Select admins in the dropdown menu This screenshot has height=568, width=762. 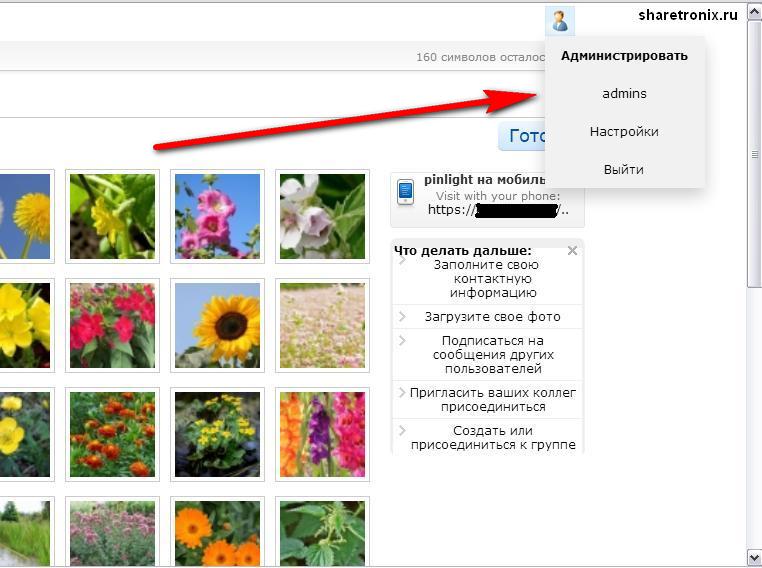tap(624, 93)
